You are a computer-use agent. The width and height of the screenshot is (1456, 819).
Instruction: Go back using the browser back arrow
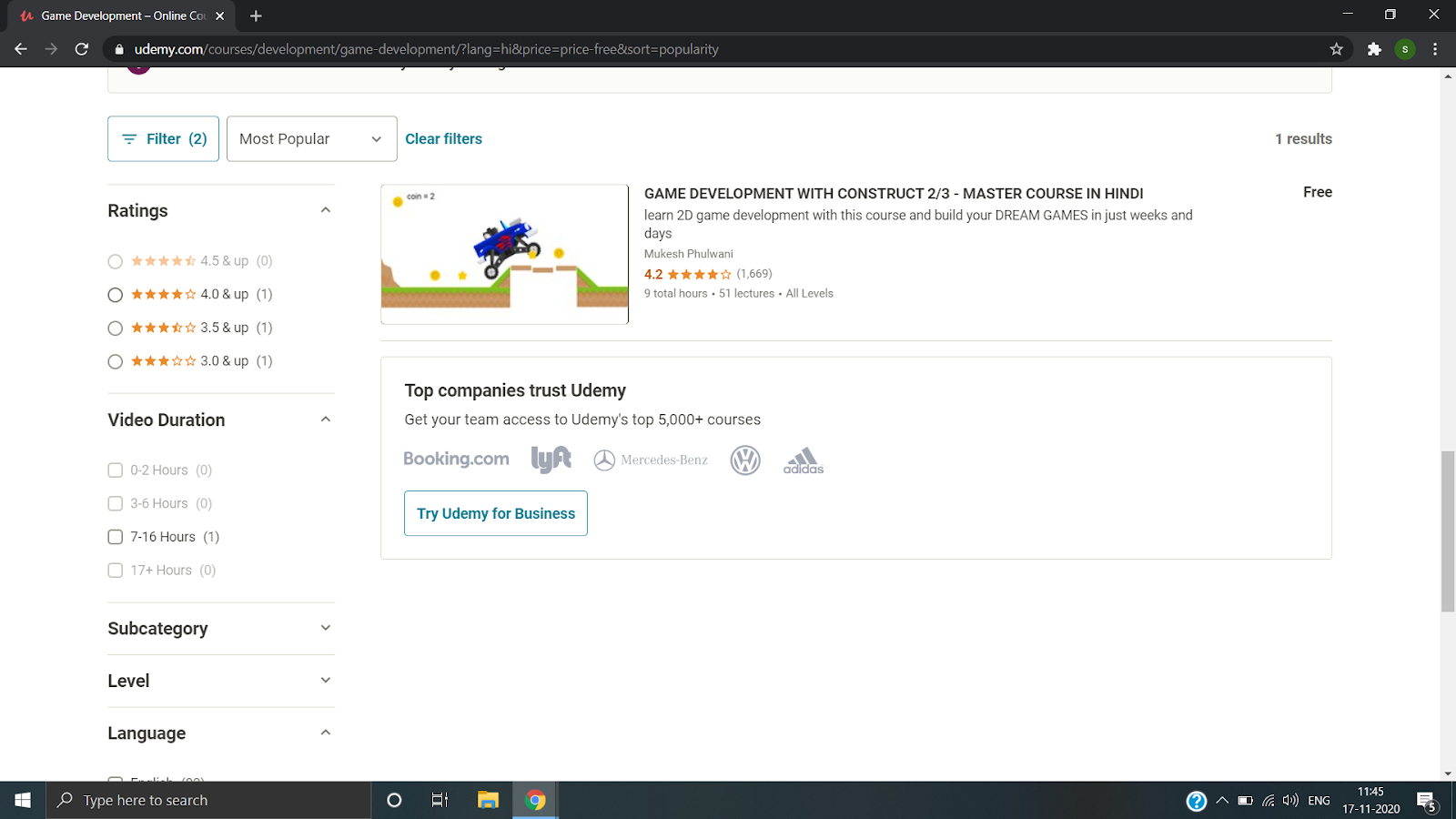[x=20, y=49]
